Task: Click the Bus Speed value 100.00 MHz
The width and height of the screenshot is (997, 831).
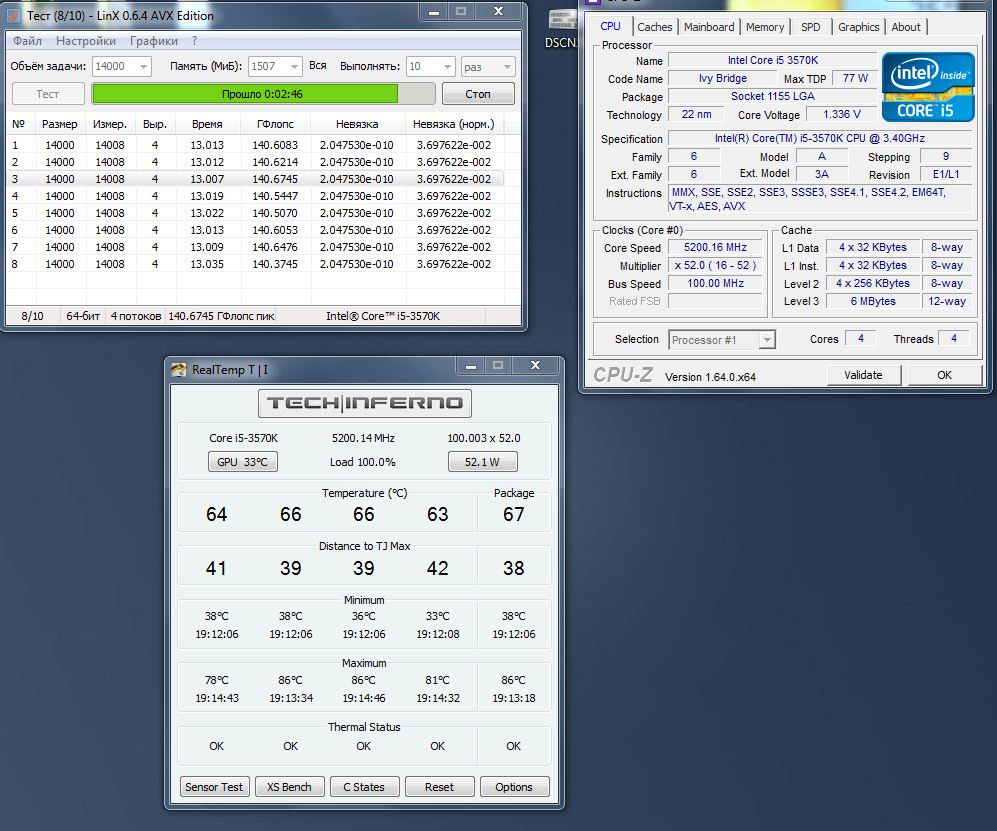Action: (x=715, y=283)
